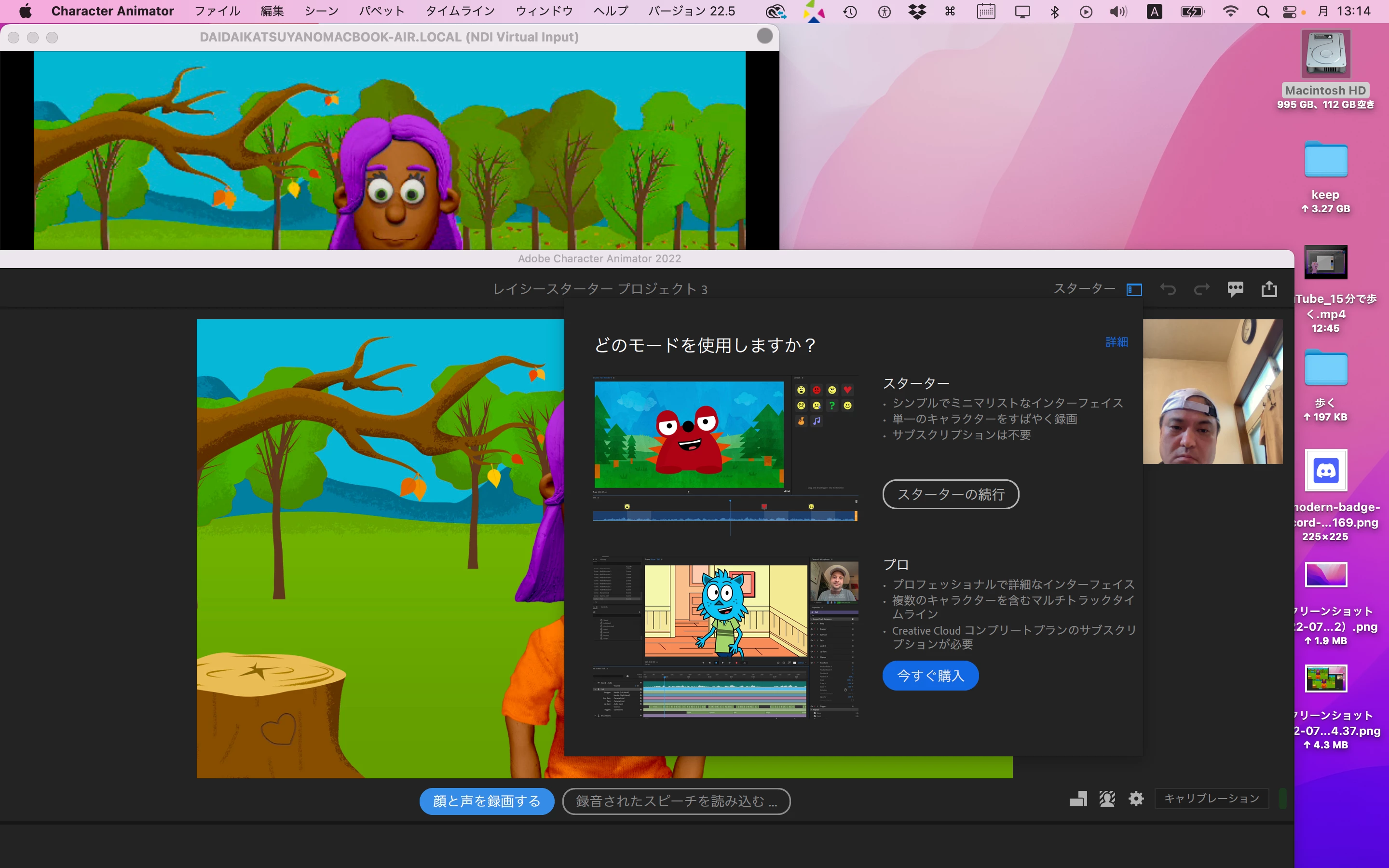
Task: Click the スターターの続行 button
Action: click(950, 494)
